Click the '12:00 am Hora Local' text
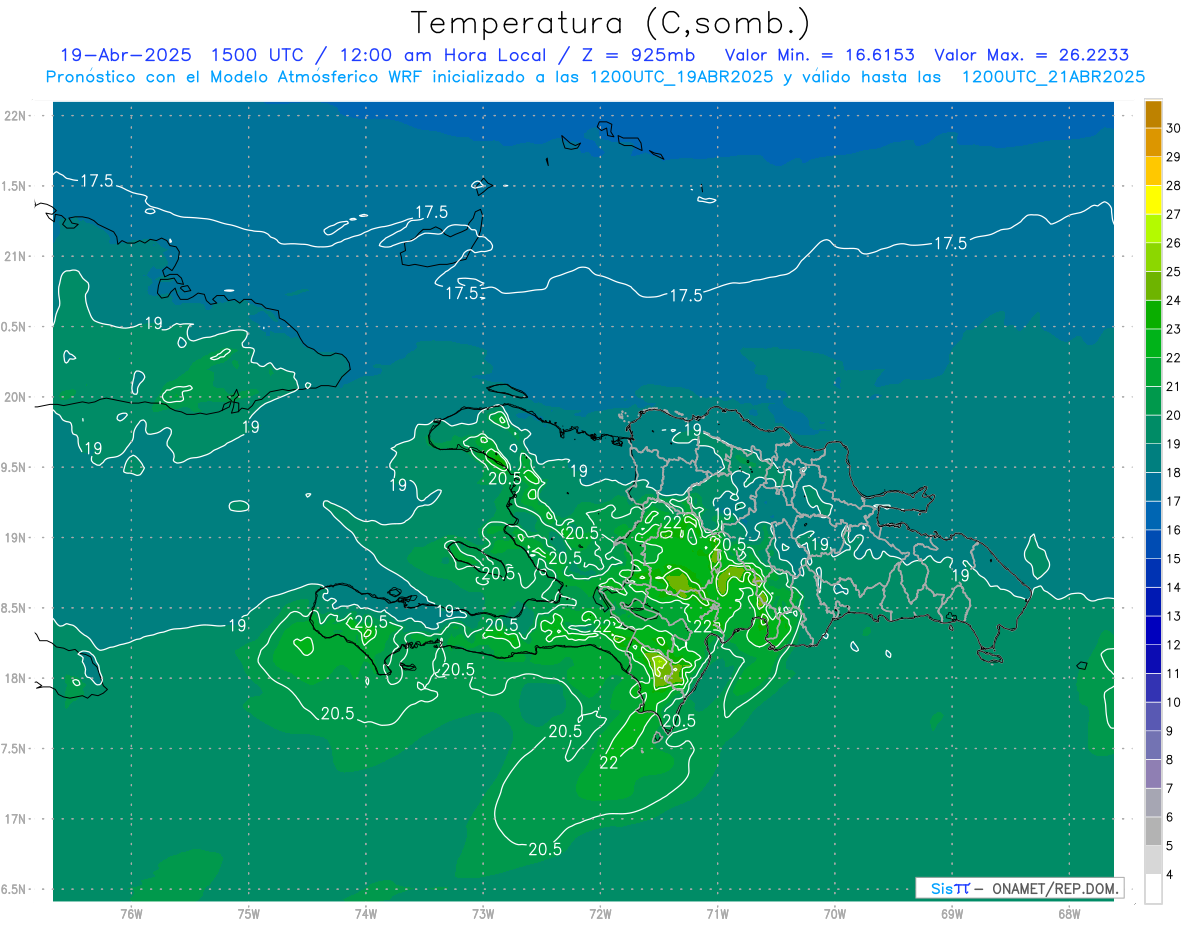The image size is (1200, 927). pos(445,55)
